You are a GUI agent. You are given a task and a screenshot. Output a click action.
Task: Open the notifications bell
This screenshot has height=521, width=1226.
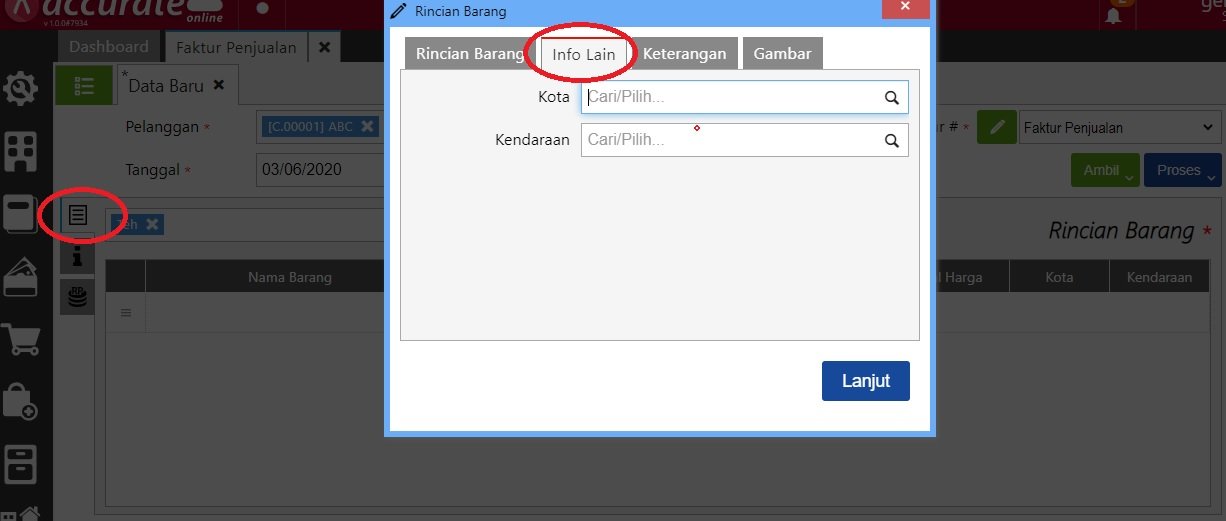coord(1113,14)
